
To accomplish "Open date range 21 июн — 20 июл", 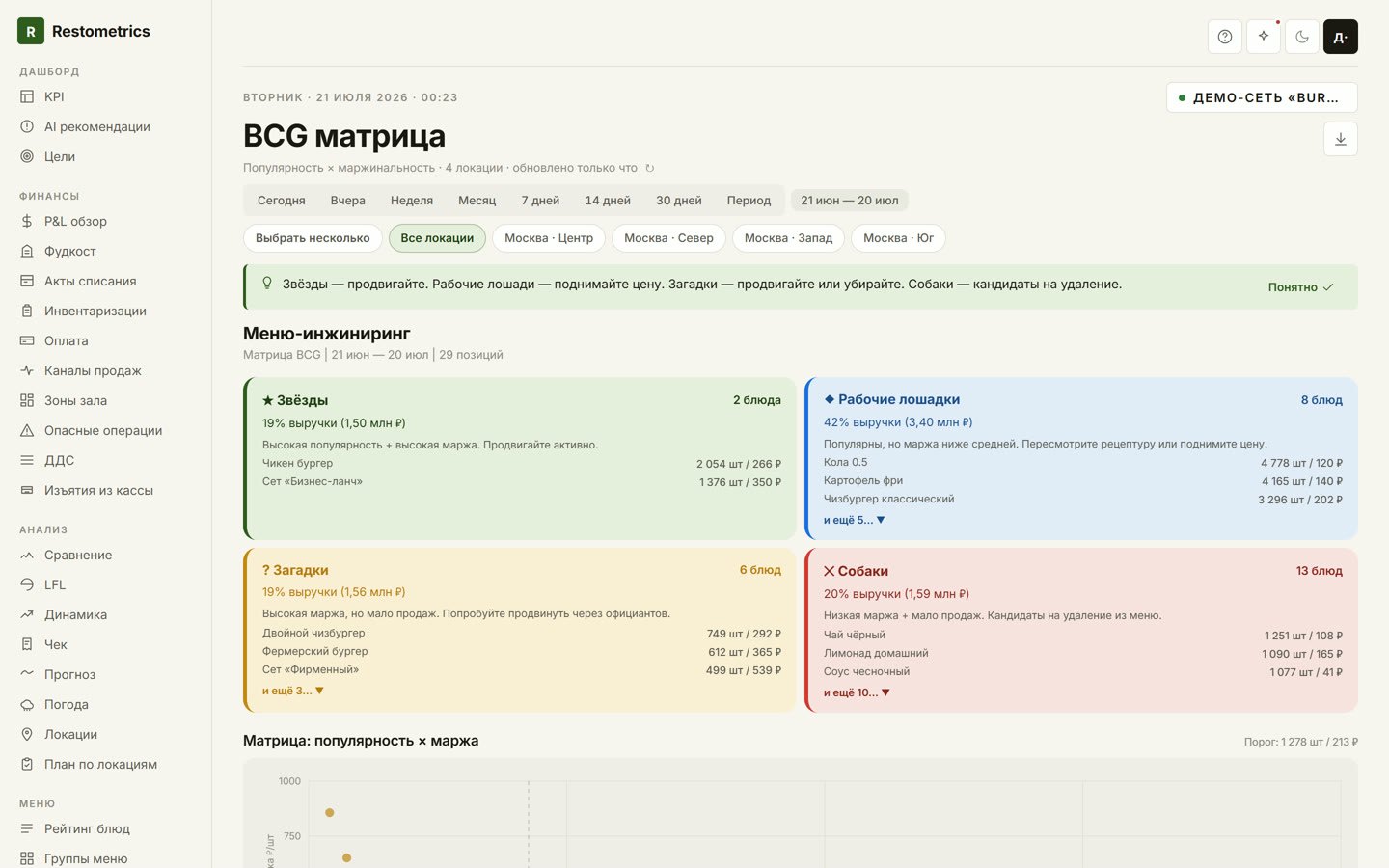I will click(x=849, y=201).
